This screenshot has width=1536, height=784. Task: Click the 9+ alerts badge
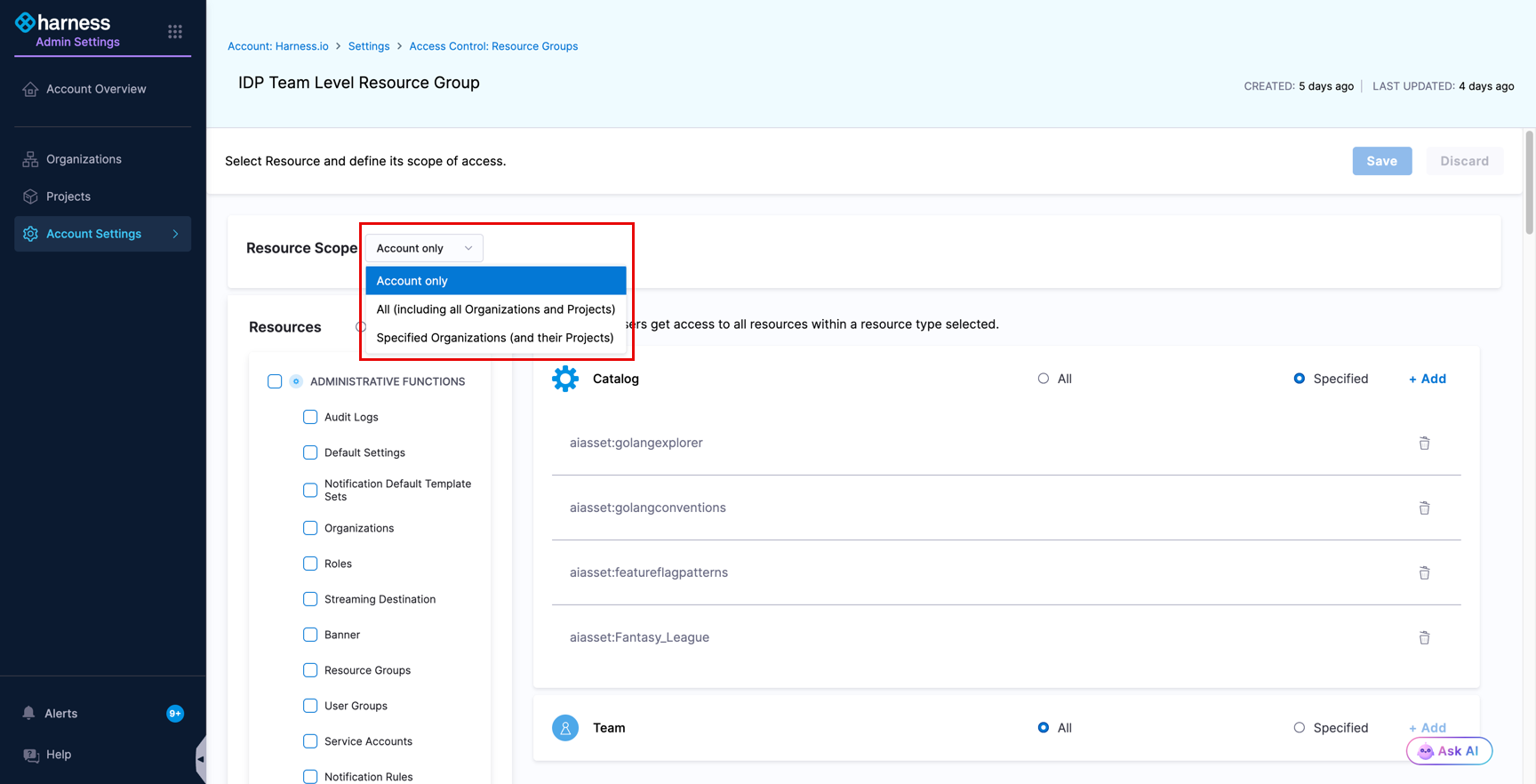pos(175,714)
